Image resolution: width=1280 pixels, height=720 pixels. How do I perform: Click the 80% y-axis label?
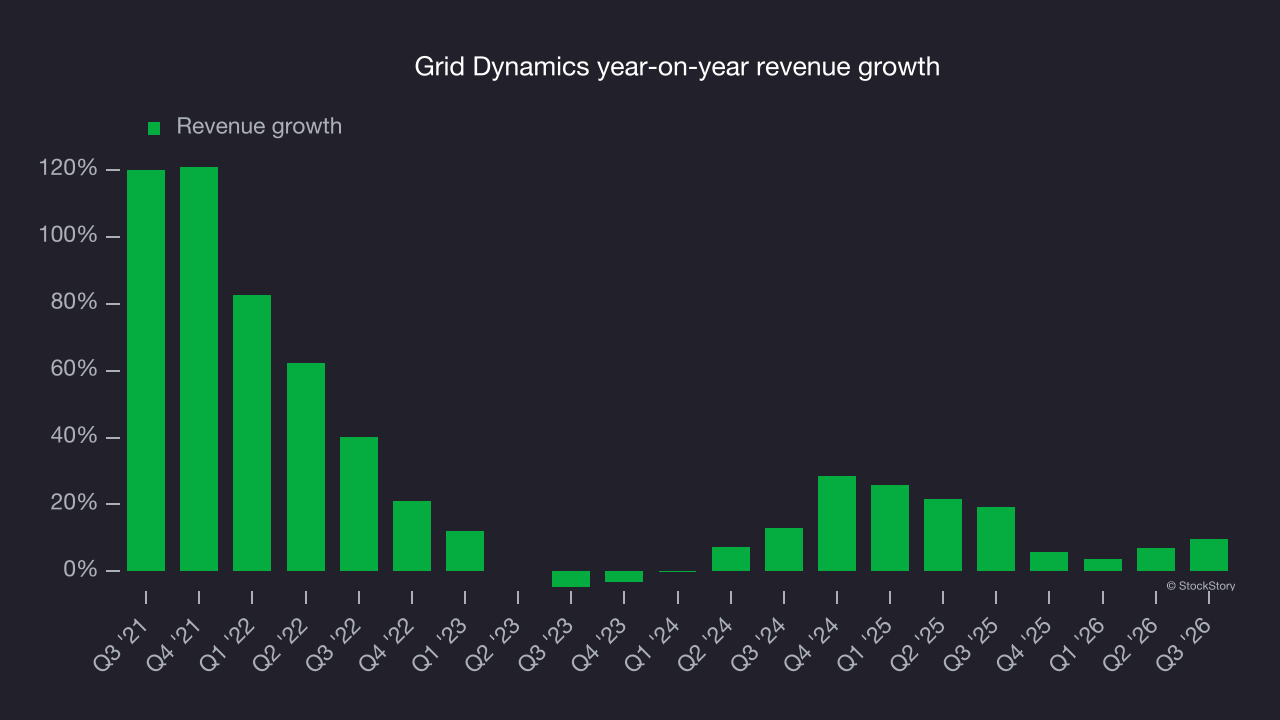(x=74, y=303)
